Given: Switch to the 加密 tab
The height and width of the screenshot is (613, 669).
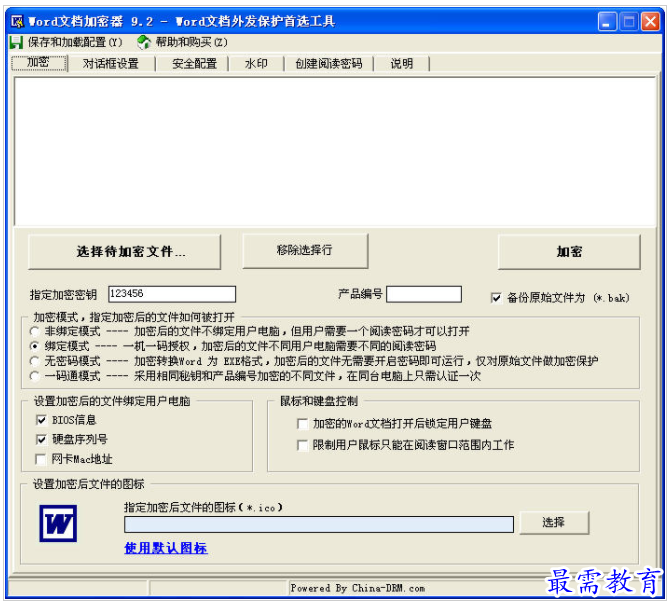Looking at the screenshot, I should pos(39,63).
